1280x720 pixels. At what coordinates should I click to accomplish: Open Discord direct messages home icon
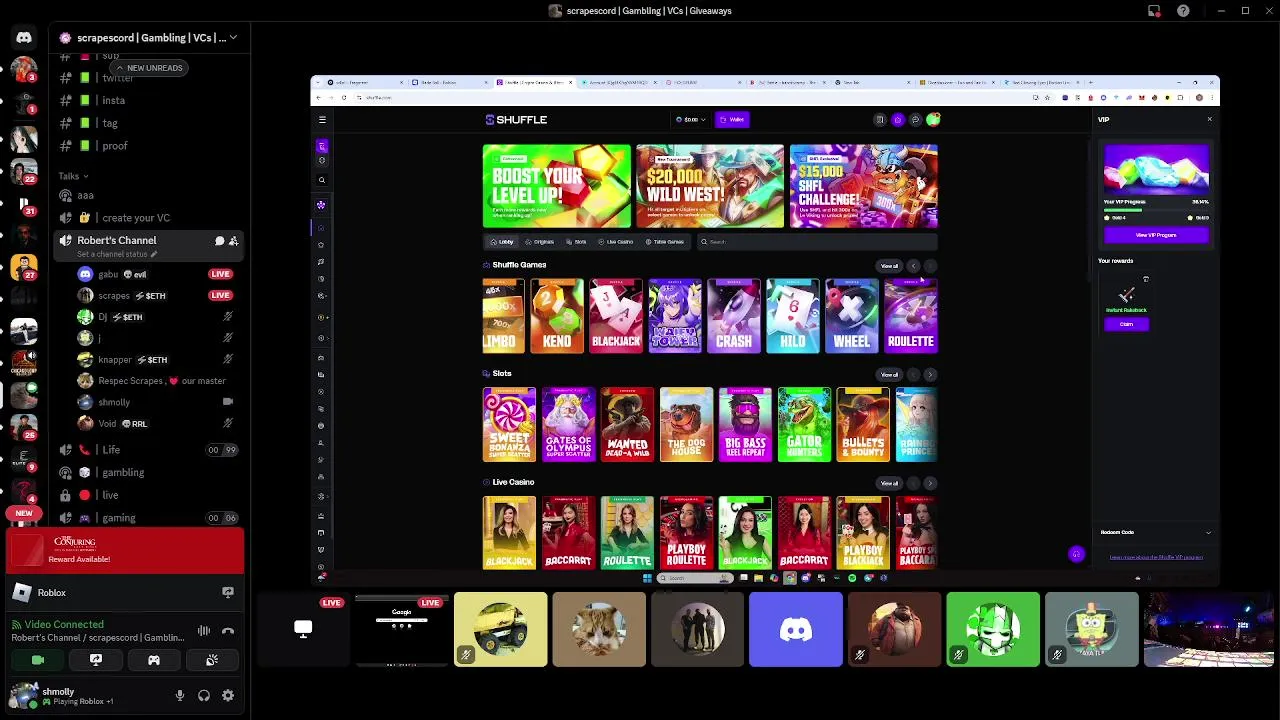24,38
